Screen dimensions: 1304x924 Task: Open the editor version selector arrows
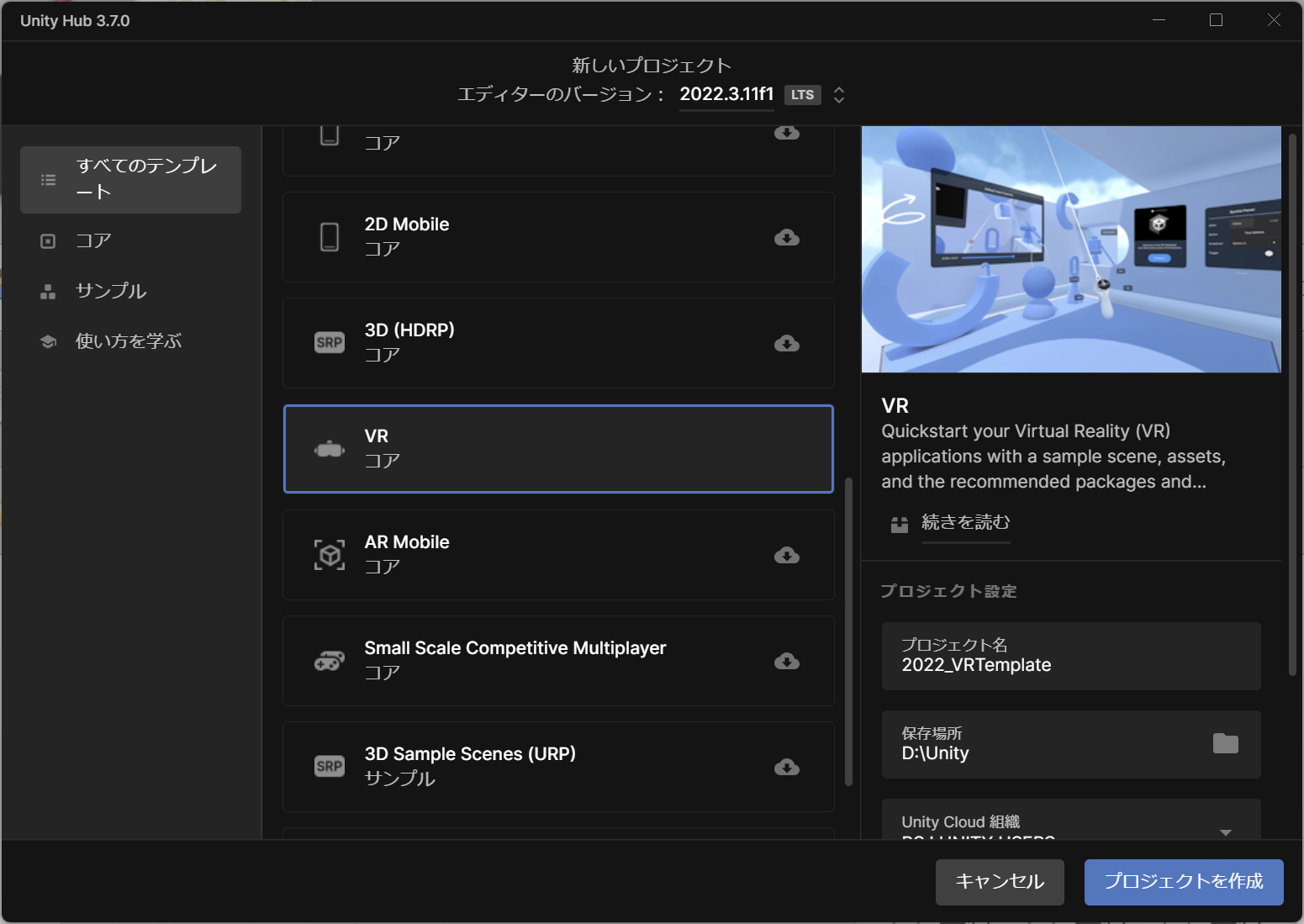[x=838, y=95]
